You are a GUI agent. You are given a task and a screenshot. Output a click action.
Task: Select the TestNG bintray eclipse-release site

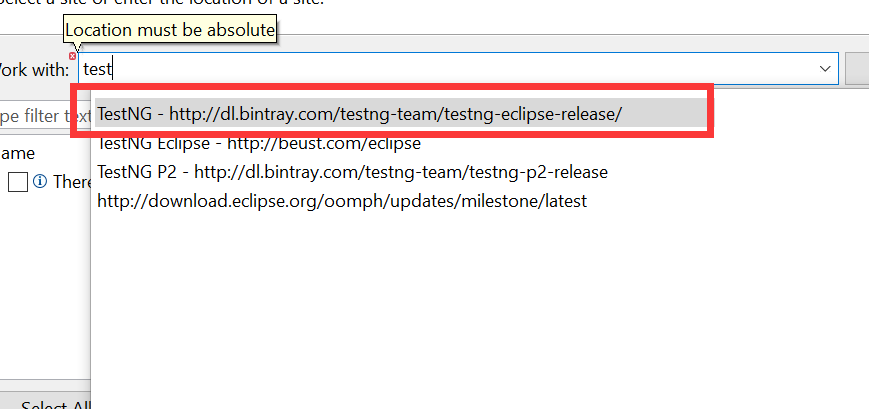400,114
